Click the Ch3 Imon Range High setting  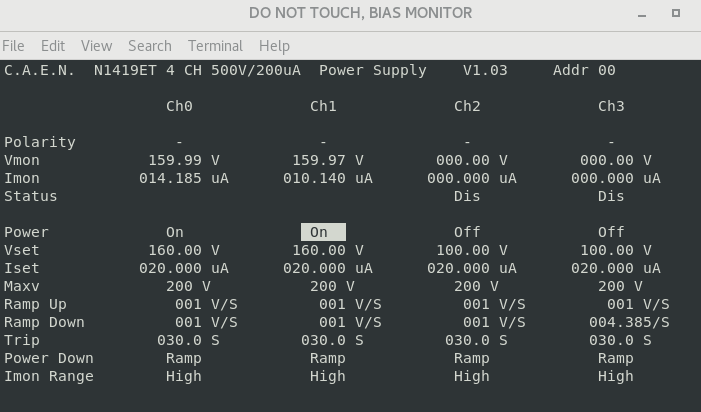point(616,376)
